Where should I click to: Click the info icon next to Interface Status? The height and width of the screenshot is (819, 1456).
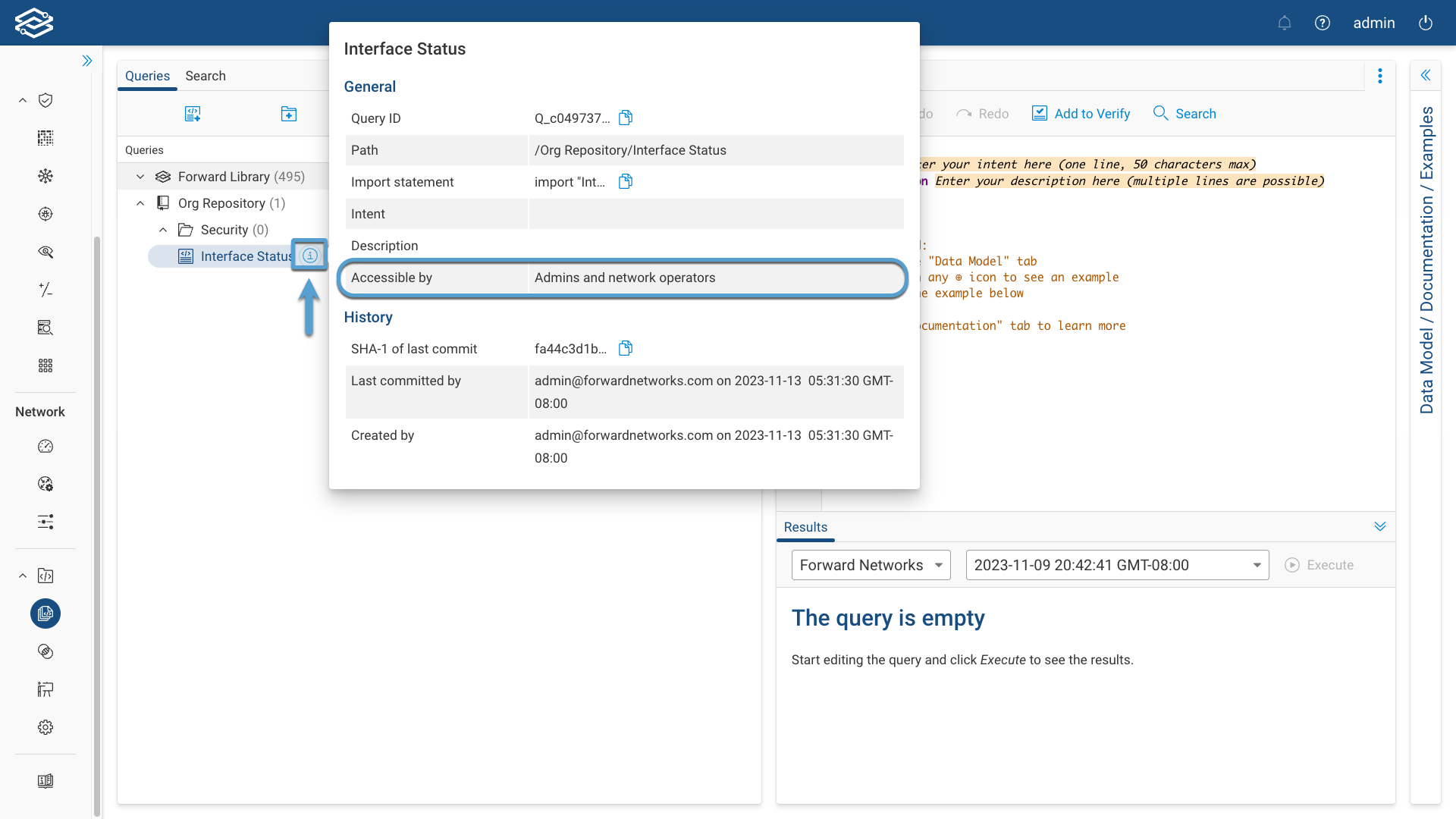309,256
